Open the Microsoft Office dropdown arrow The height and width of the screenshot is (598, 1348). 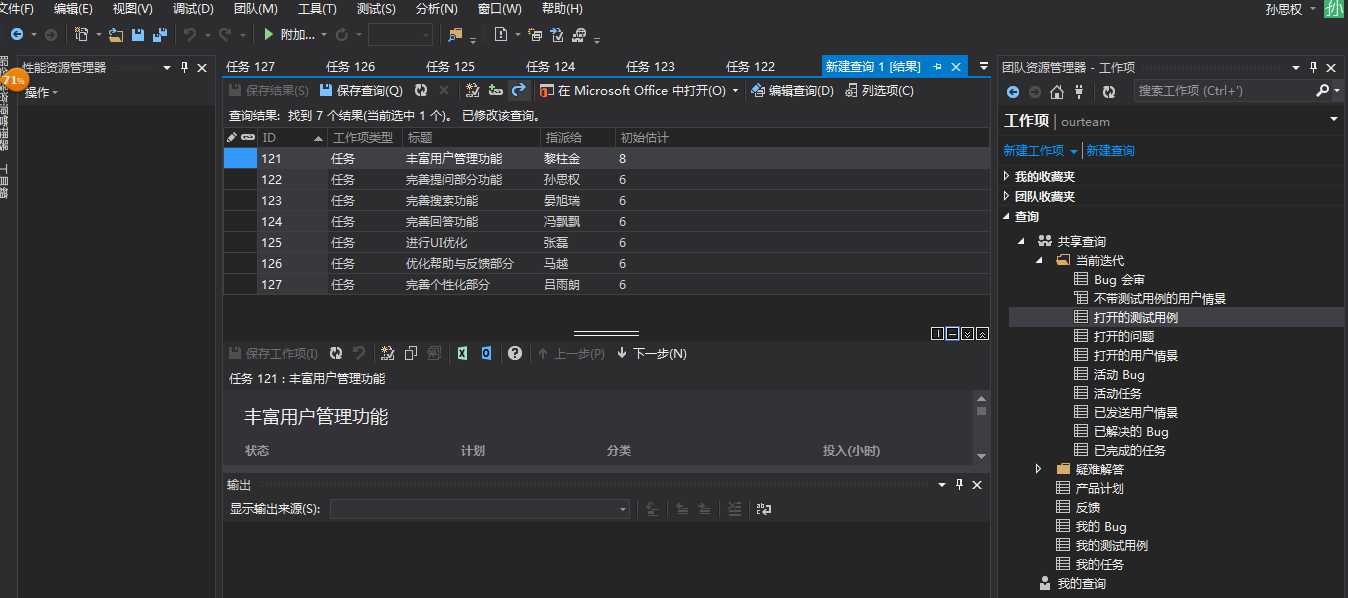(736, 90)
